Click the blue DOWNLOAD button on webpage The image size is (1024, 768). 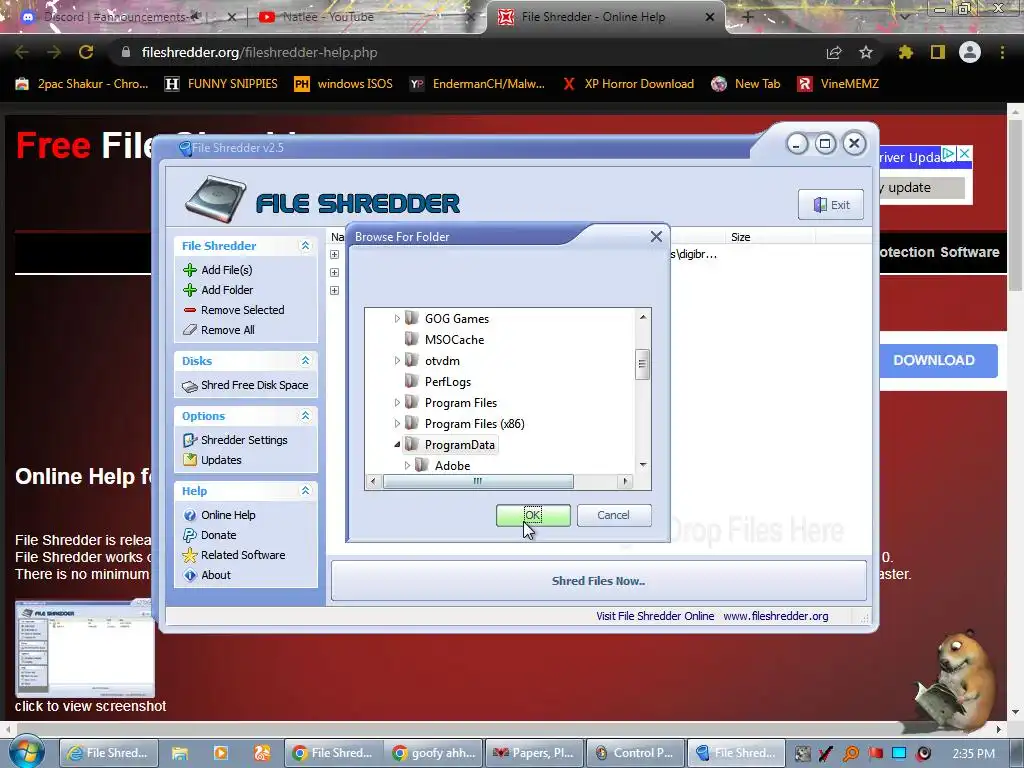coord(938,360)
